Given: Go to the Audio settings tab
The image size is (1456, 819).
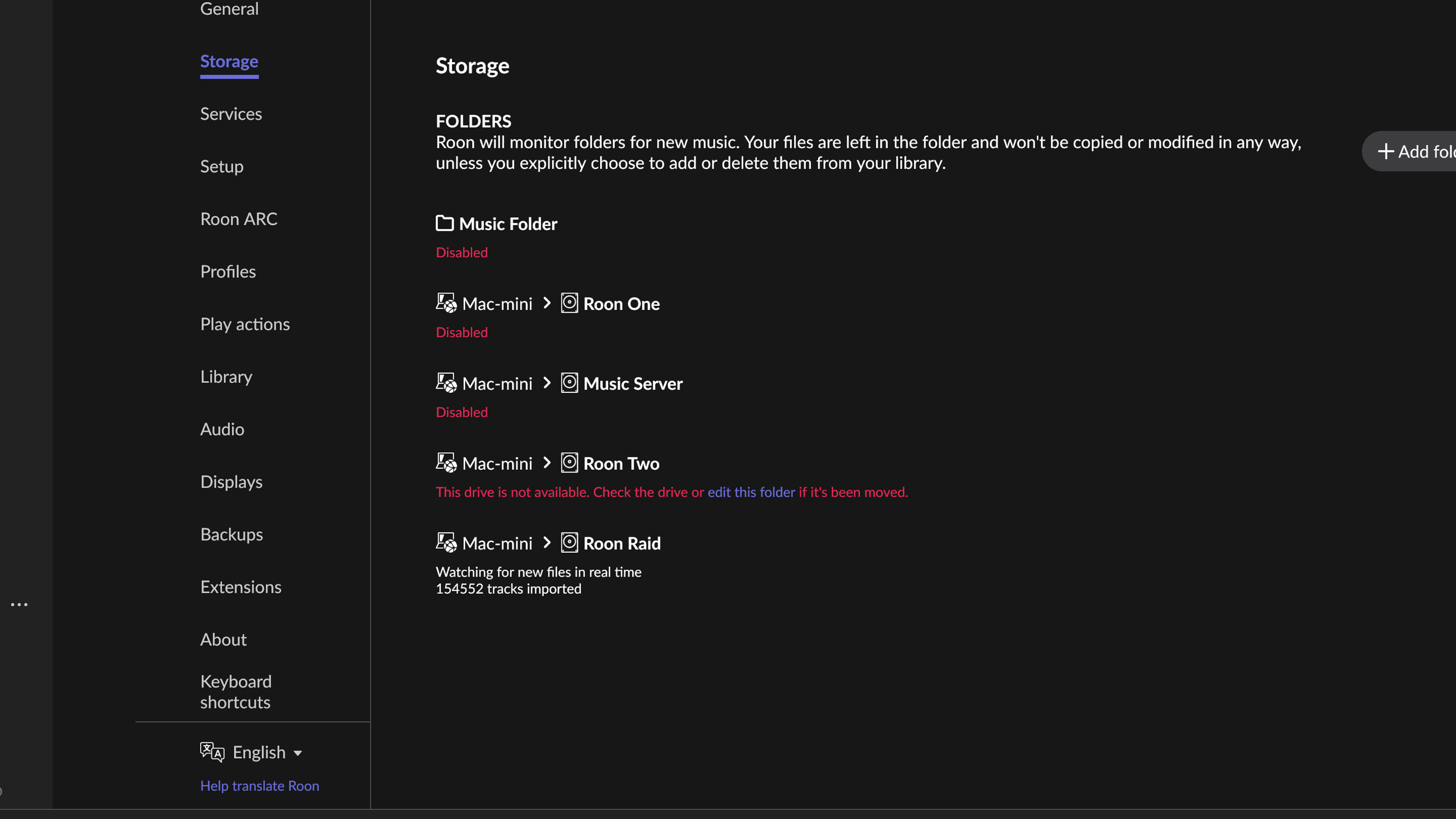Looking at the screenshot, I should [222, 429].
